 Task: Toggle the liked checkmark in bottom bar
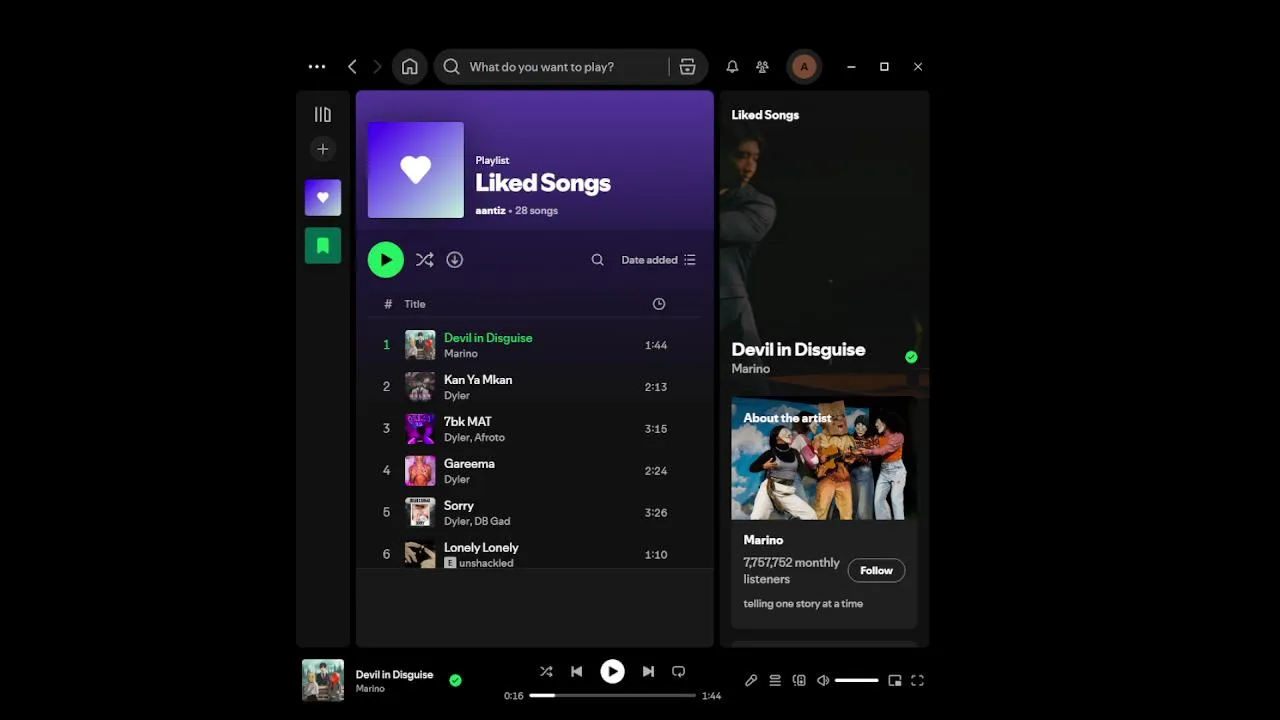(455, 681)
